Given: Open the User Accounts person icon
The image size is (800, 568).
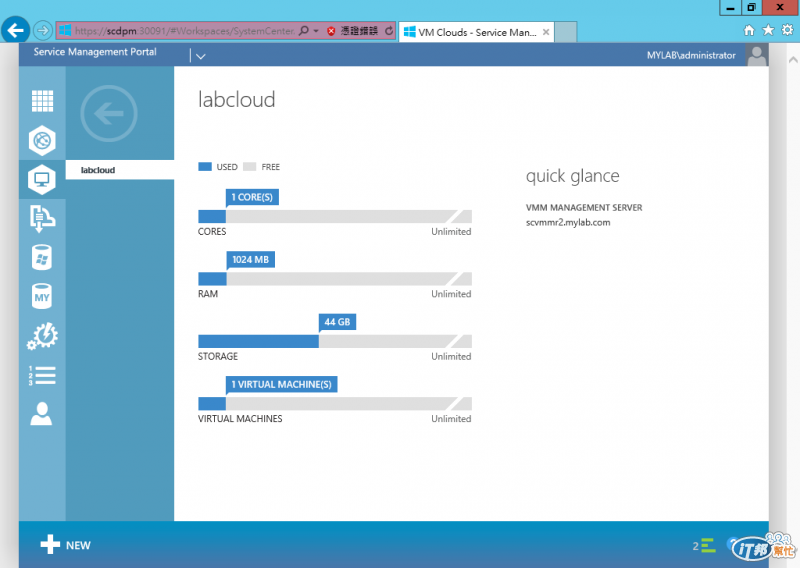Looking at the screenshot, I should click(41, 414).
